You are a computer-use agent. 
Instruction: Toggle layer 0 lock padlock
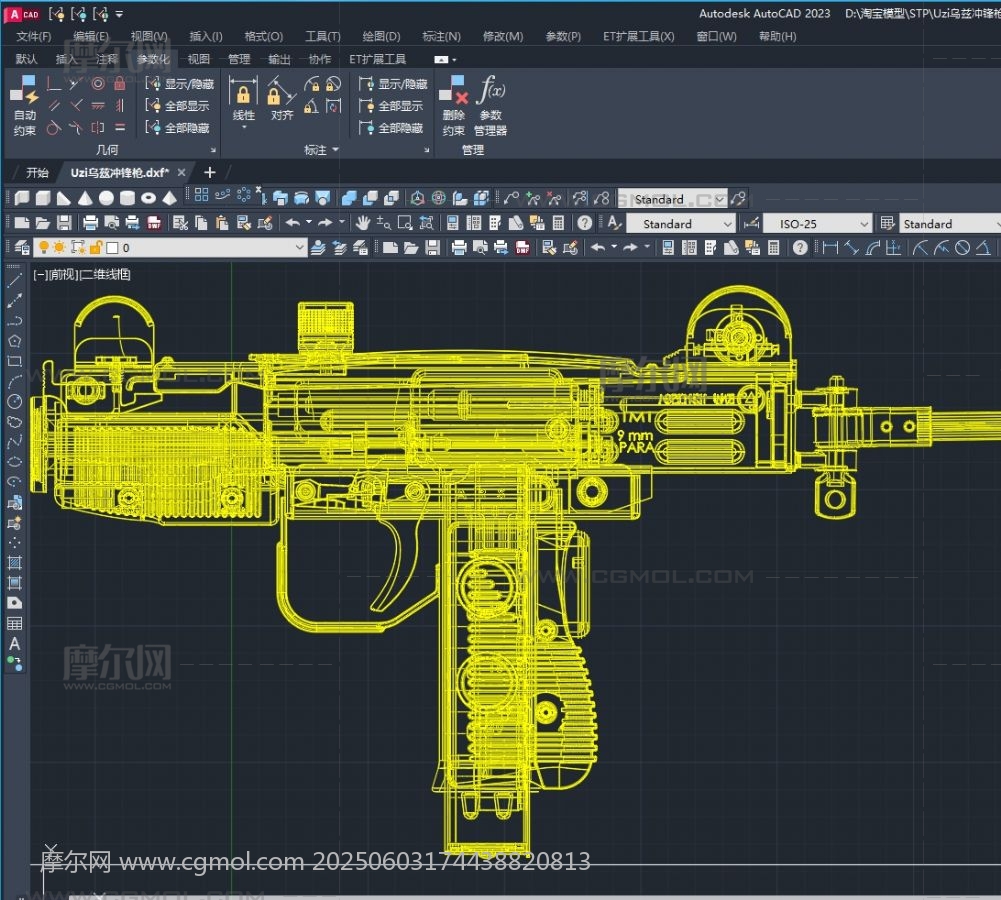96,248
